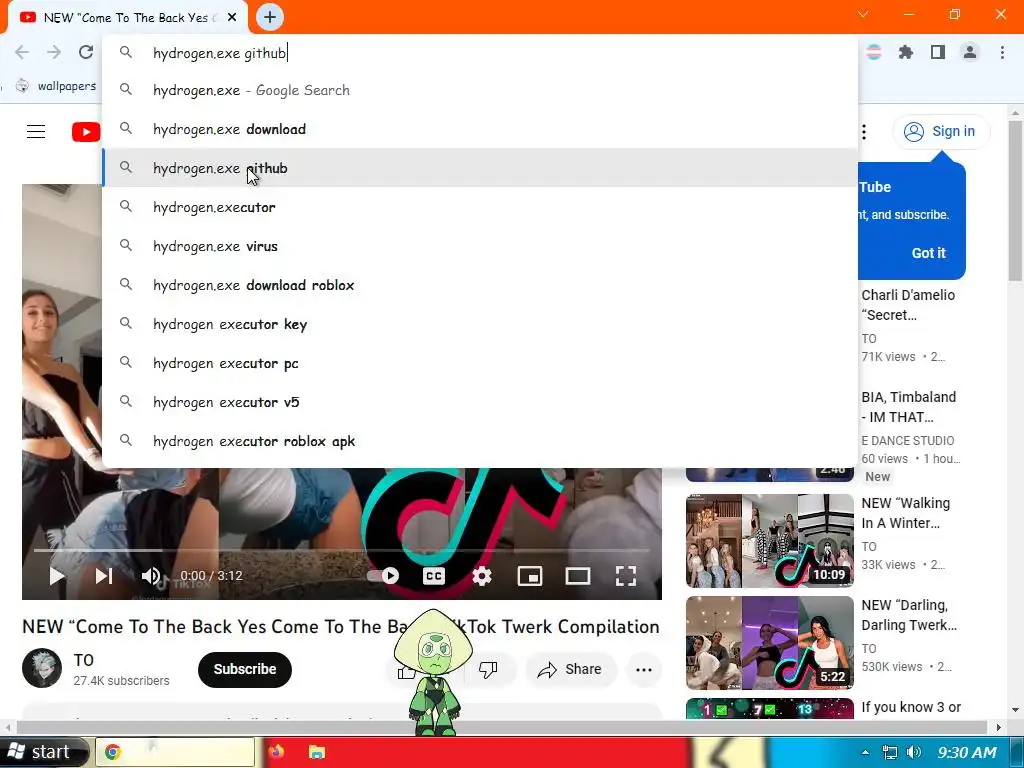Click the 9:30 AM clock
The width and height of the screenshot is (1024, 768).
pos(967,752)
